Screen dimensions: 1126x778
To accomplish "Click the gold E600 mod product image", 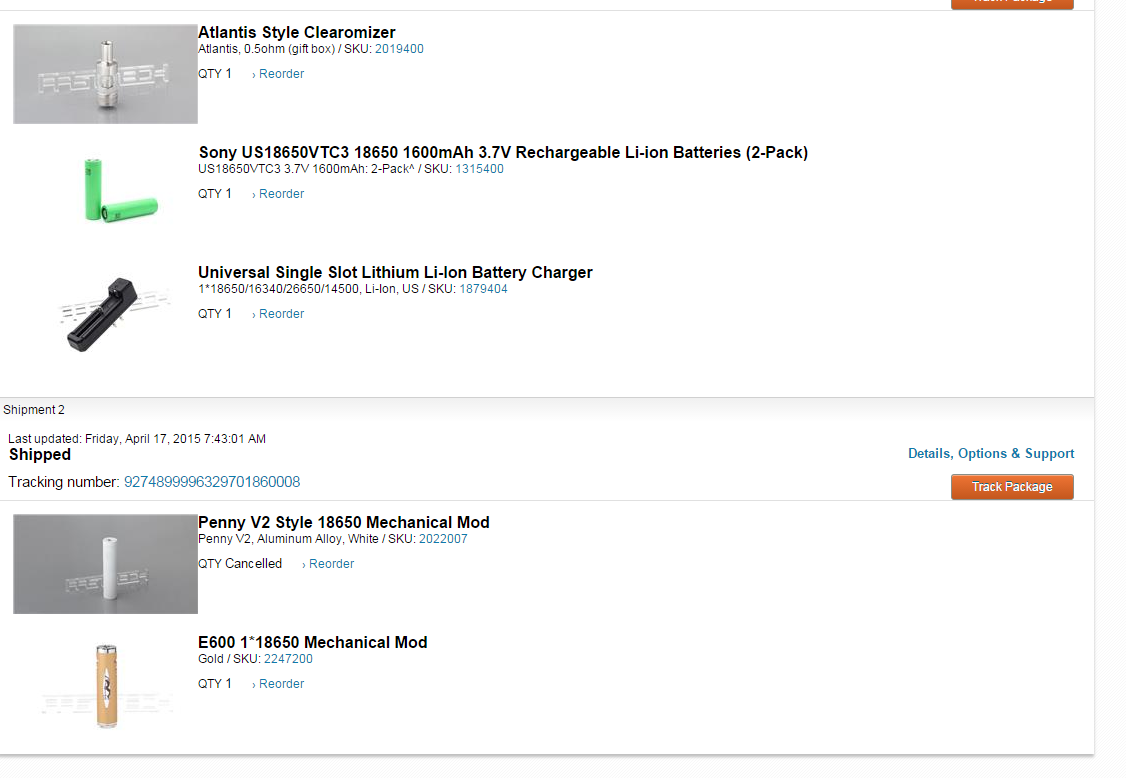I will click(105, 685).
